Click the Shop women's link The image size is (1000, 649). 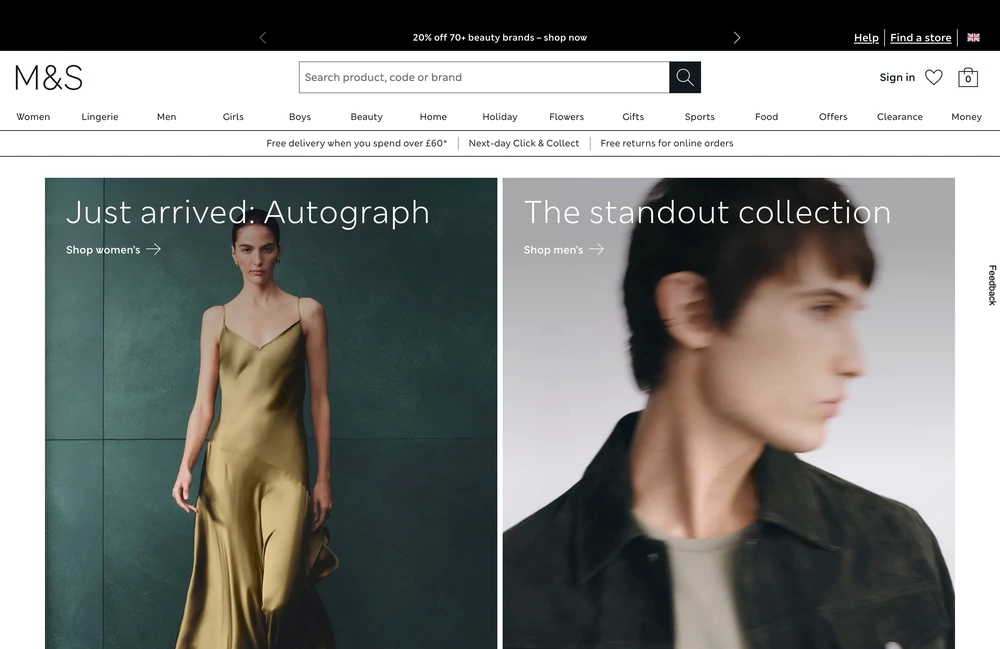point(103,250)
